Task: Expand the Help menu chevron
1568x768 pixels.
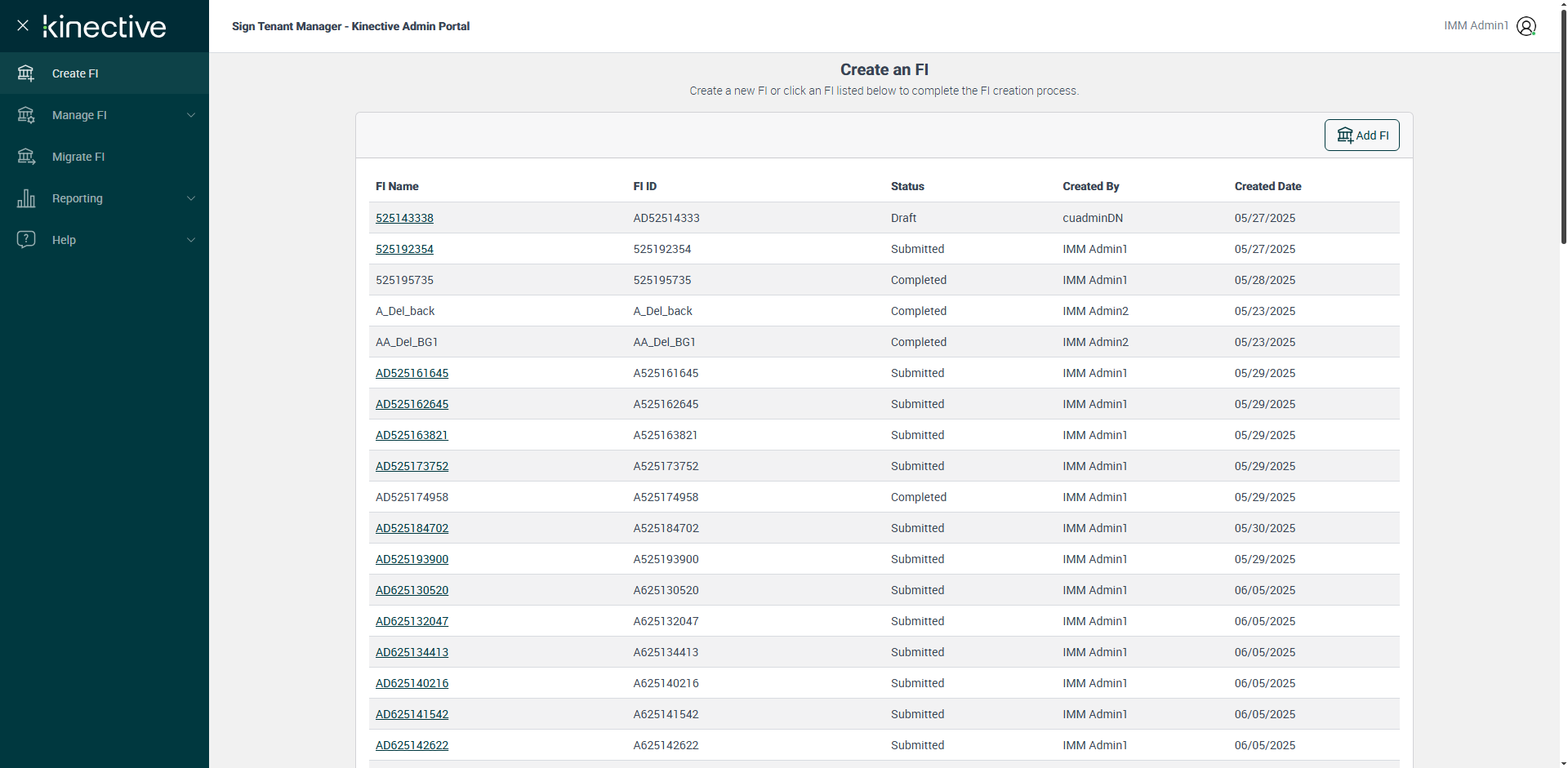Action: click(x=191, y=240)
